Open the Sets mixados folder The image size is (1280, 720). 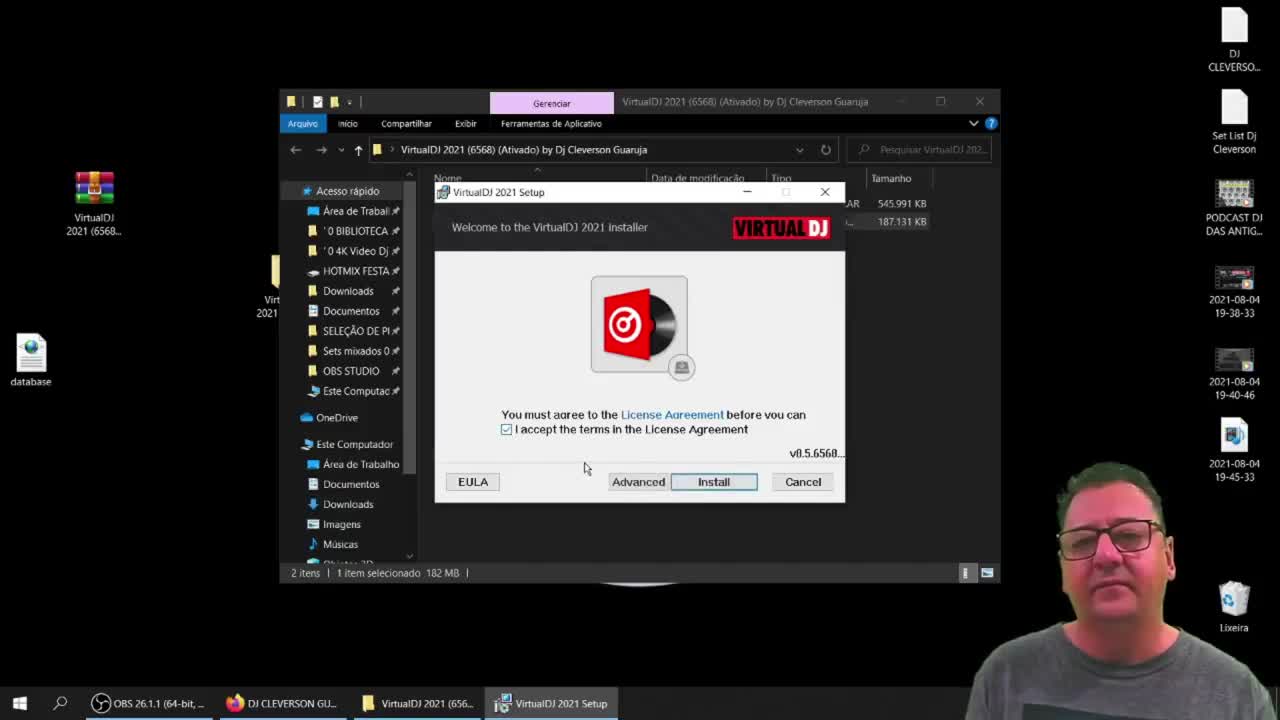click(x=353, y=351)
